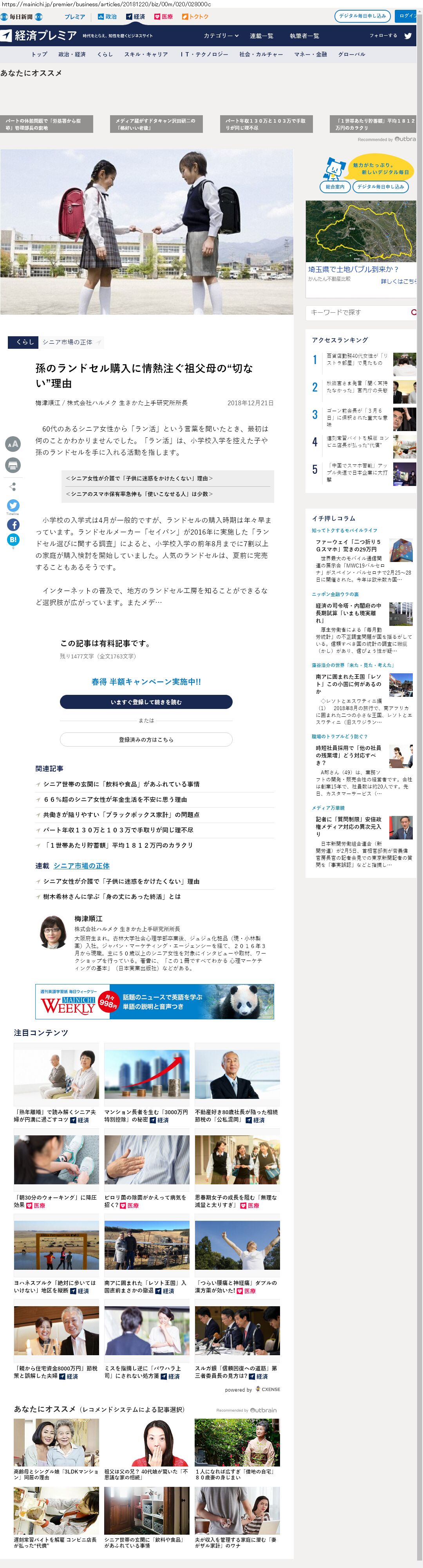Click the Mainichi Weekly panda banner
This screenshot has width=423, height=1568.
[155, 1002]
